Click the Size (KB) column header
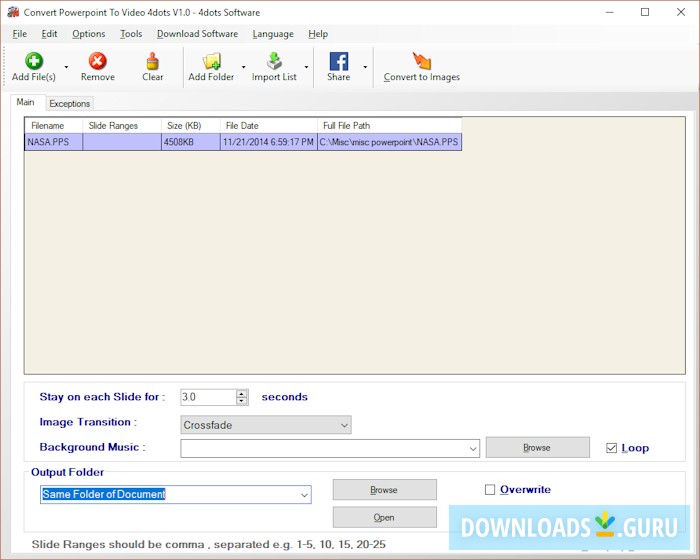The height and width of the screenshot is (560, 700). (x=191, y=125)
